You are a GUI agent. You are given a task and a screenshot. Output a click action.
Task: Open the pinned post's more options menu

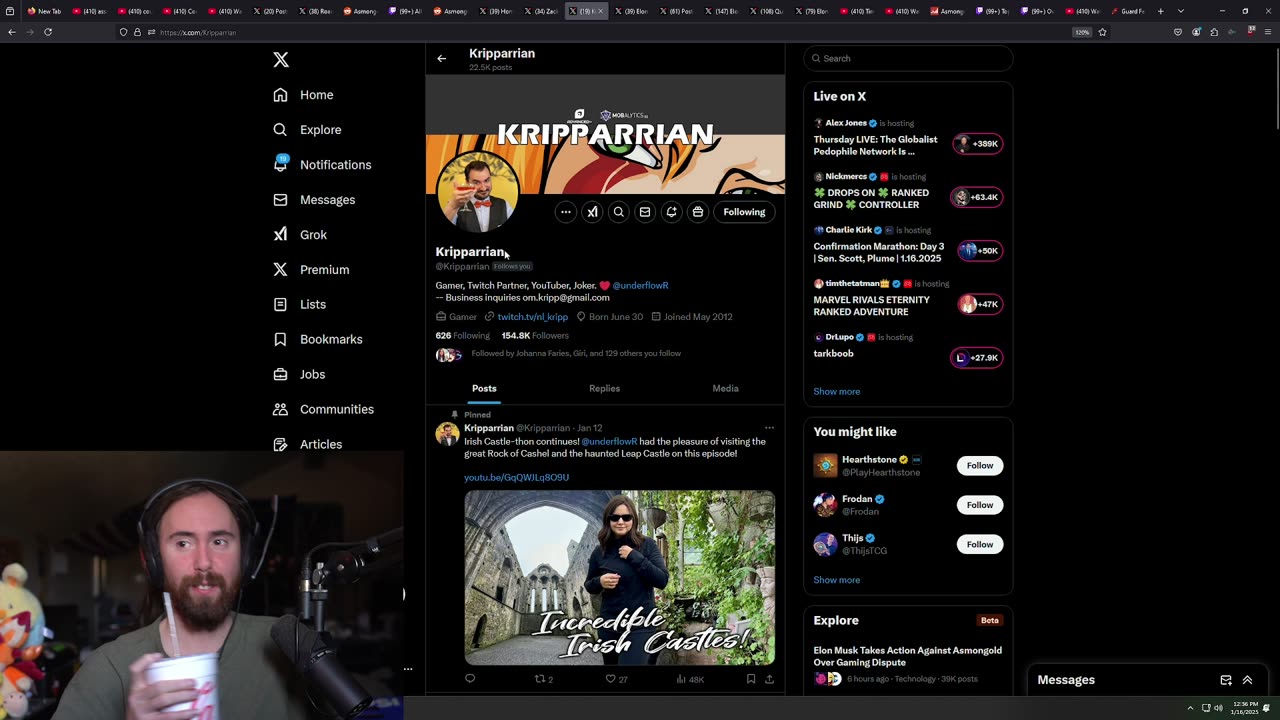click(769, 428)
